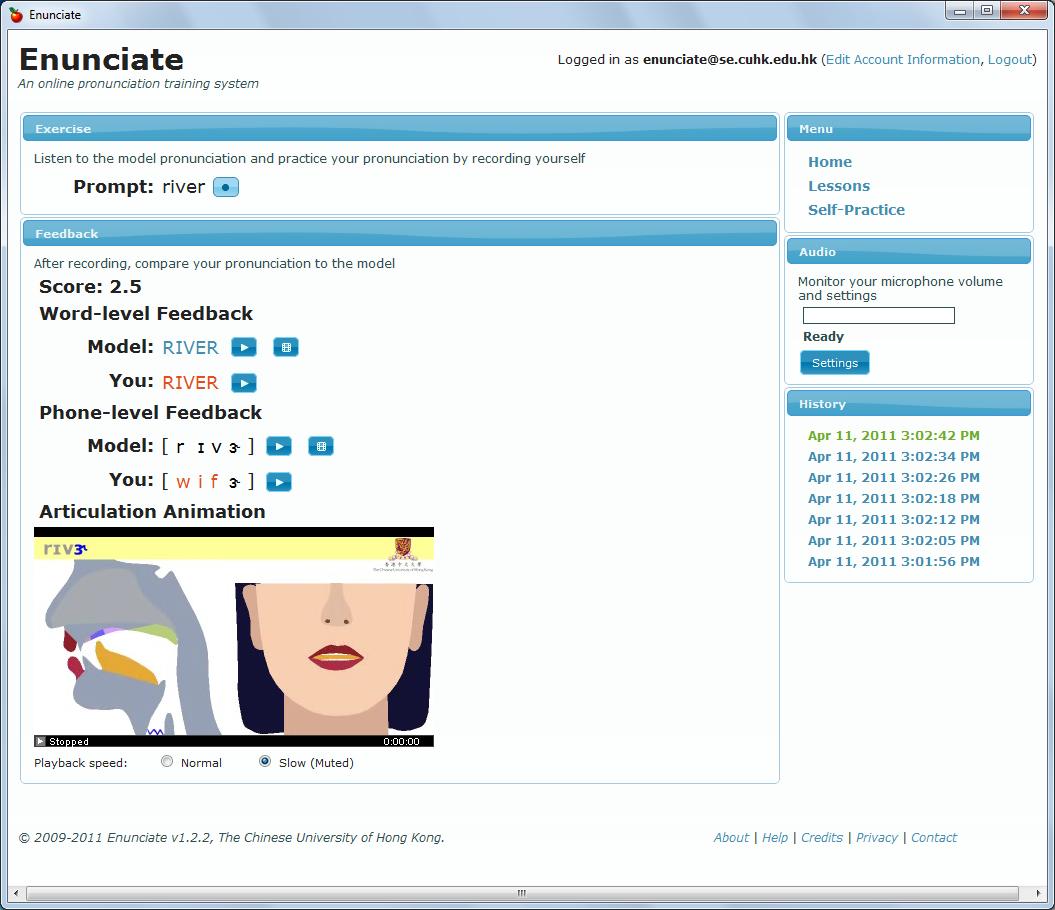Image resolution: width=1055 pixels, height=910 pixels.
Task: Select Slow (Muted) playback speed
Action: point(265,761)
